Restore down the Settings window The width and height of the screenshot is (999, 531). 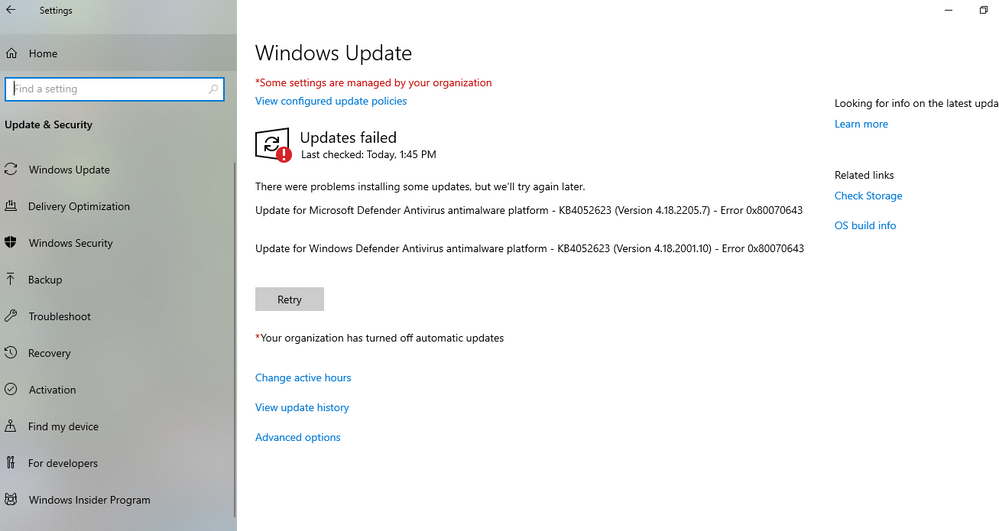(983, 10)
